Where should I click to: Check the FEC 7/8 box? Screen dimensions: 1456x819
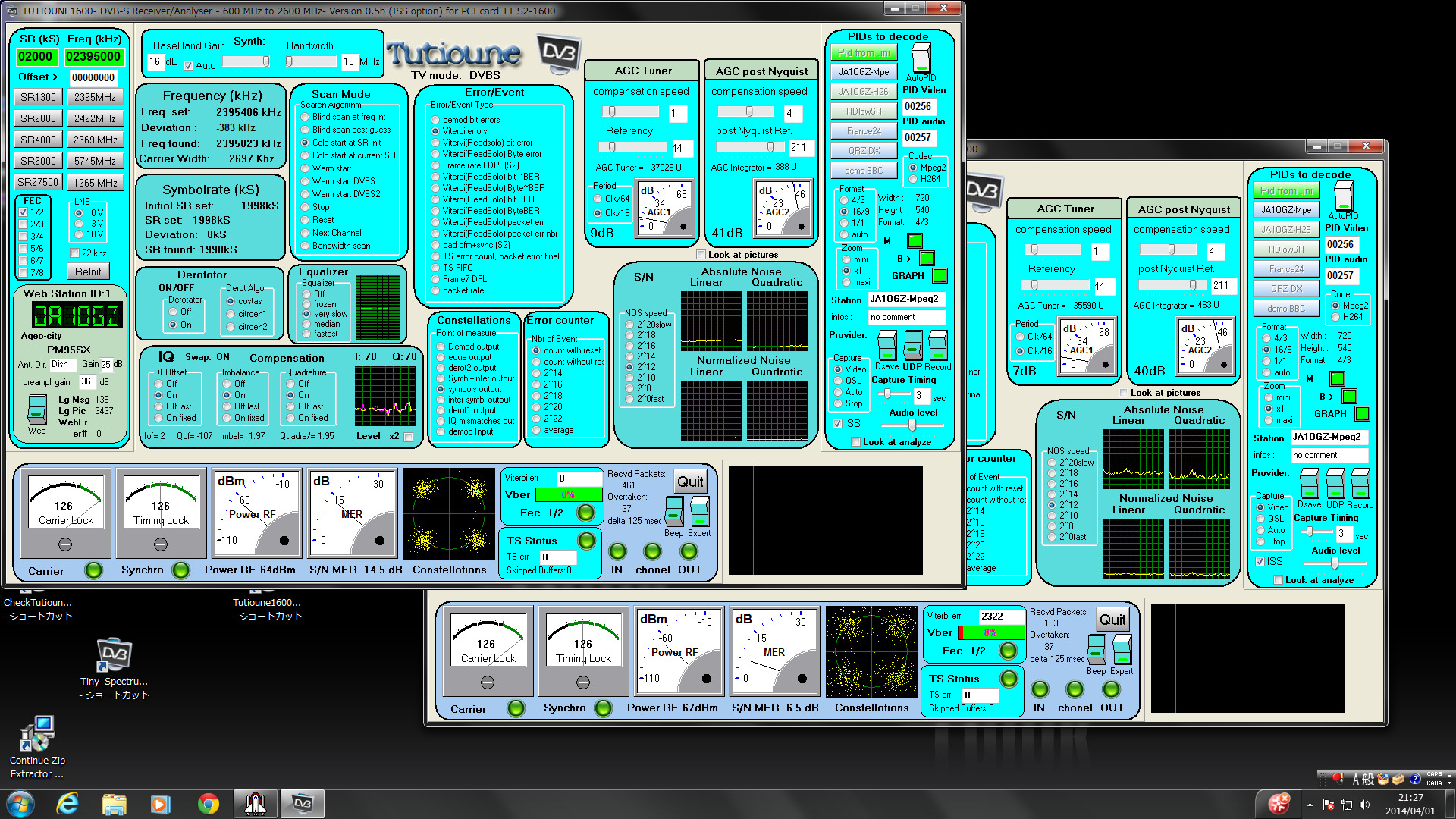23,272
